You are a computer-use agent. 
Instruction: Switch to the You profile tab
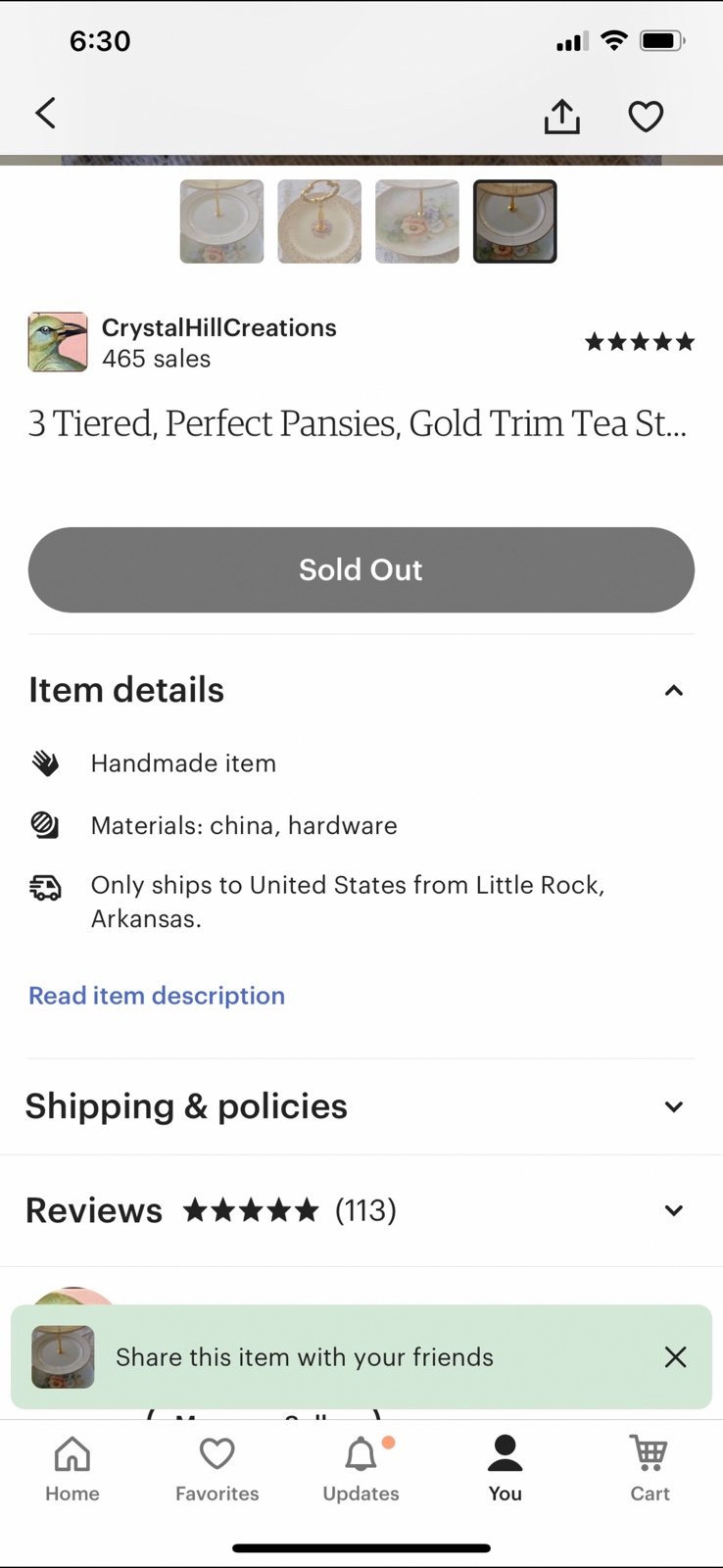(506, 1468)
